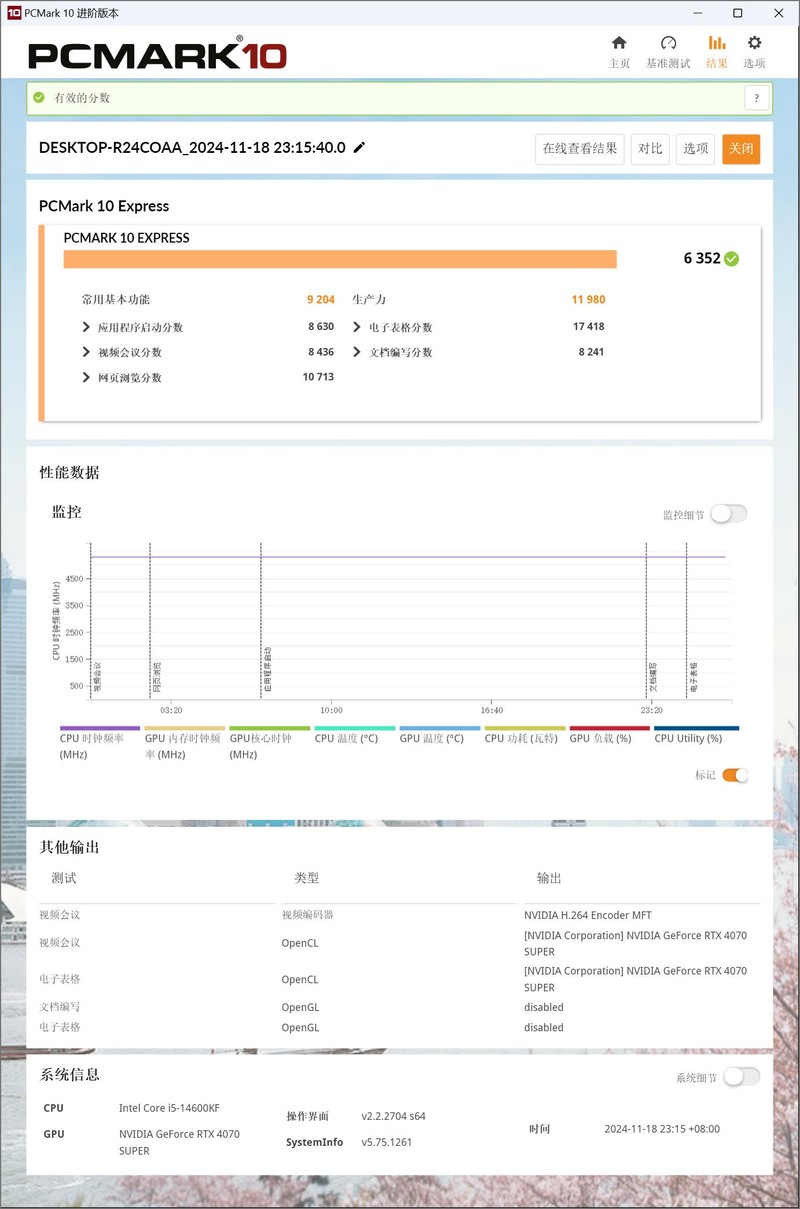
Task: Click the pencil icon to rename result
Action: tap(360, 147)
